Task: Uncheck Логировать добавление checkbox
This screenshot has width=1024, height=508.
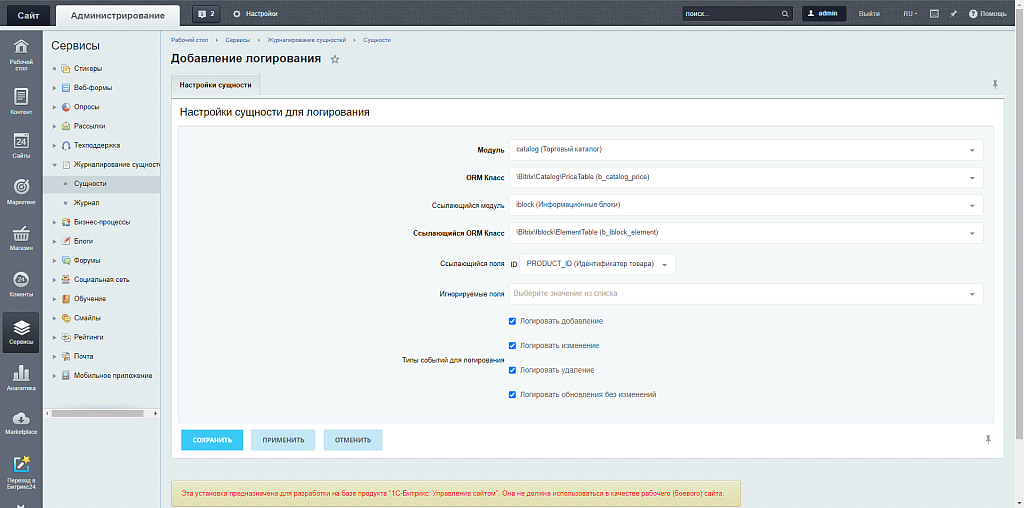Action: [512, 321]
